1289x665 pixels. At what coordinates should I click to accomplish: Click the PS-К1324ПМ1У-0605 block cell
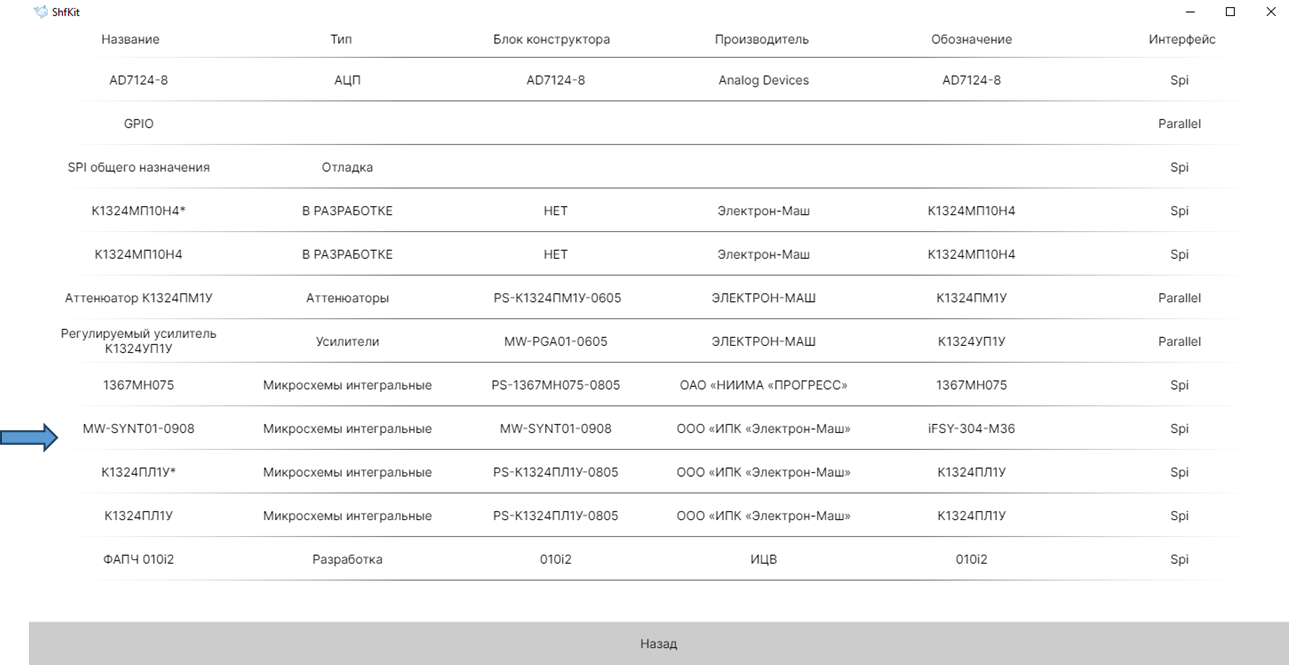pyautogui.click(x=555, y=298)
